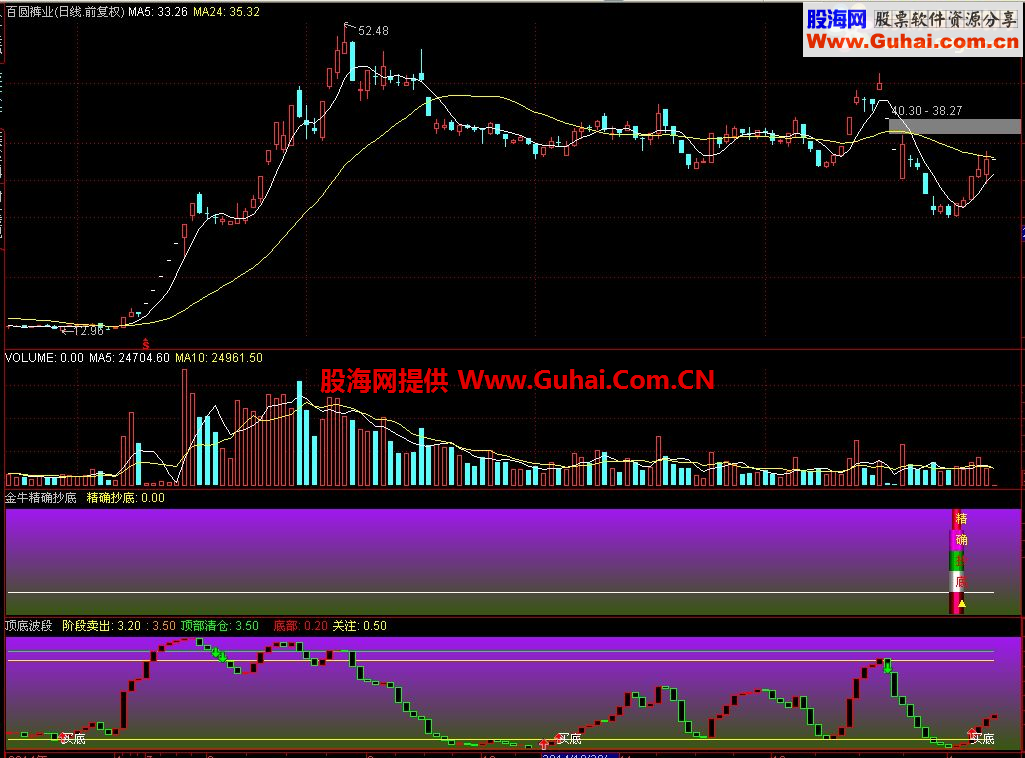Screen dimensions: 1025x758
Task: Click the rightmost 买底 buy signal marker
Action: 981,738
